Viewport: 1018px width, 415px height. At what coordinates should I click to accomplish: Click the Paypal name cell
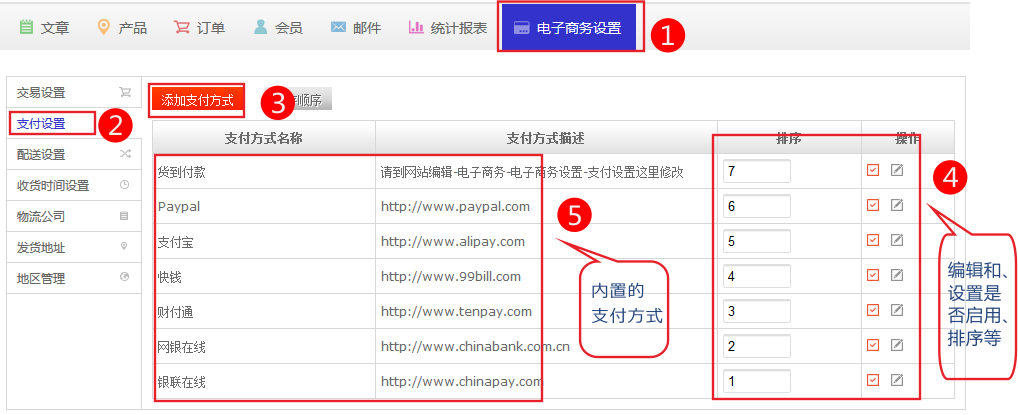[264, 207]
